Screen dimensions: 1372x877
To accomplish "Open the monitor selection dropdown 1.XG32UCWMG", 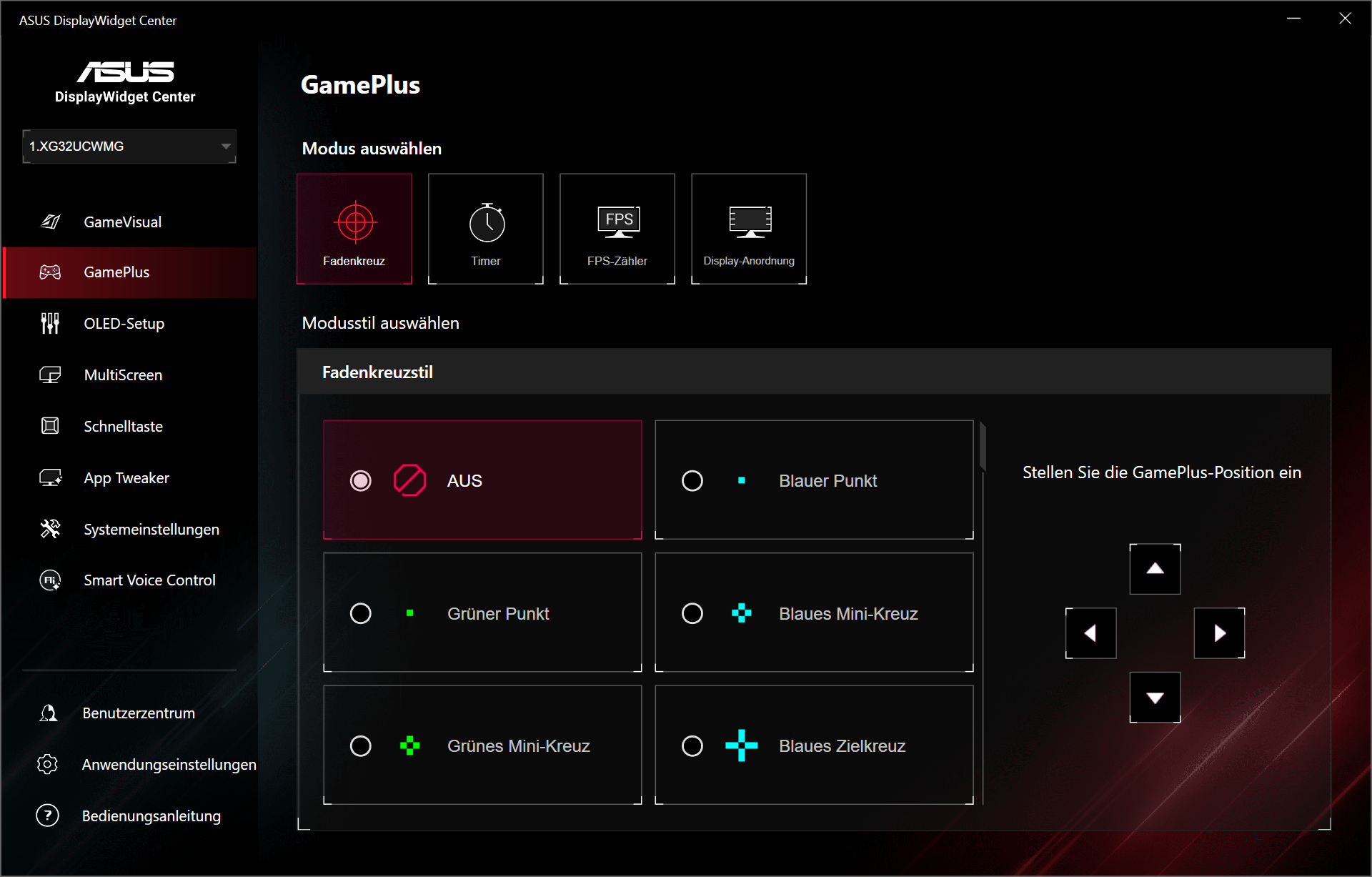I will point(129,146).
